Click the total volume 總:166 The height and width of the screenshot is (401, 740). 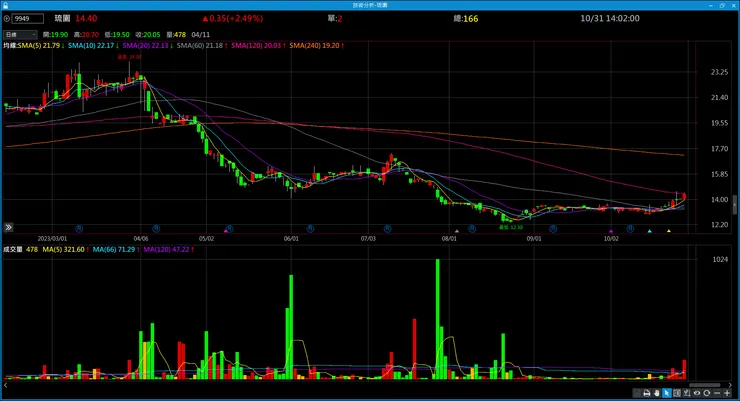[466, 19]
